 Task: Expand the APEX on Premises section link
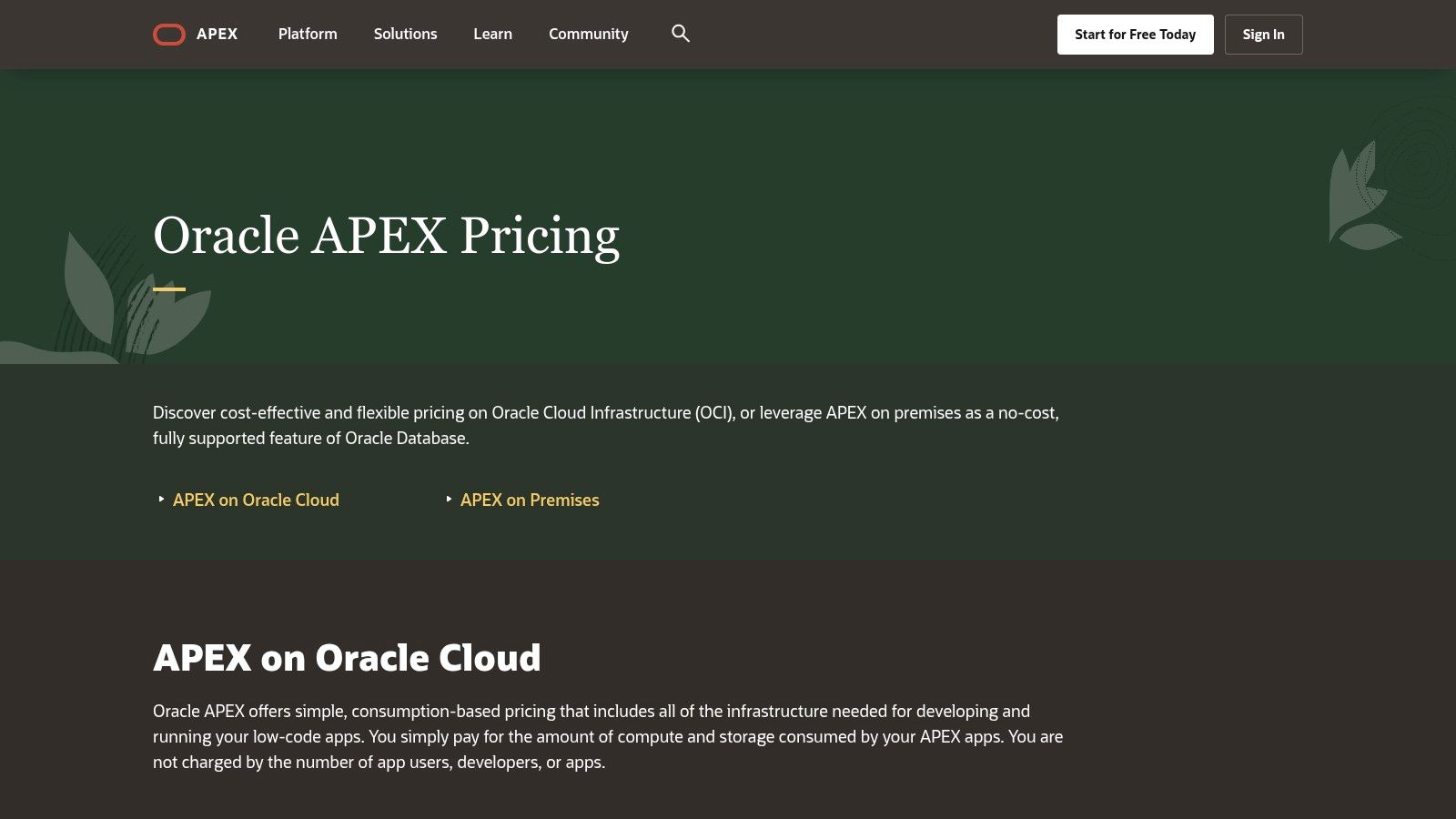[530, 500]
